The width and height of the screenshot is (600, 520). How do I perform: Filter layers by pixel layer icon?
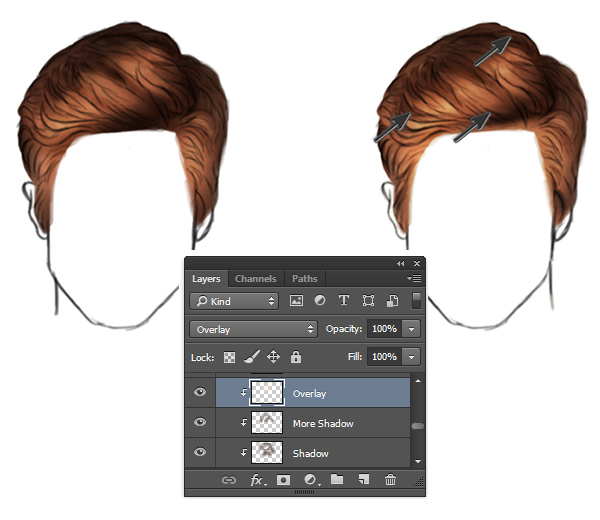(x=296, y=300)
